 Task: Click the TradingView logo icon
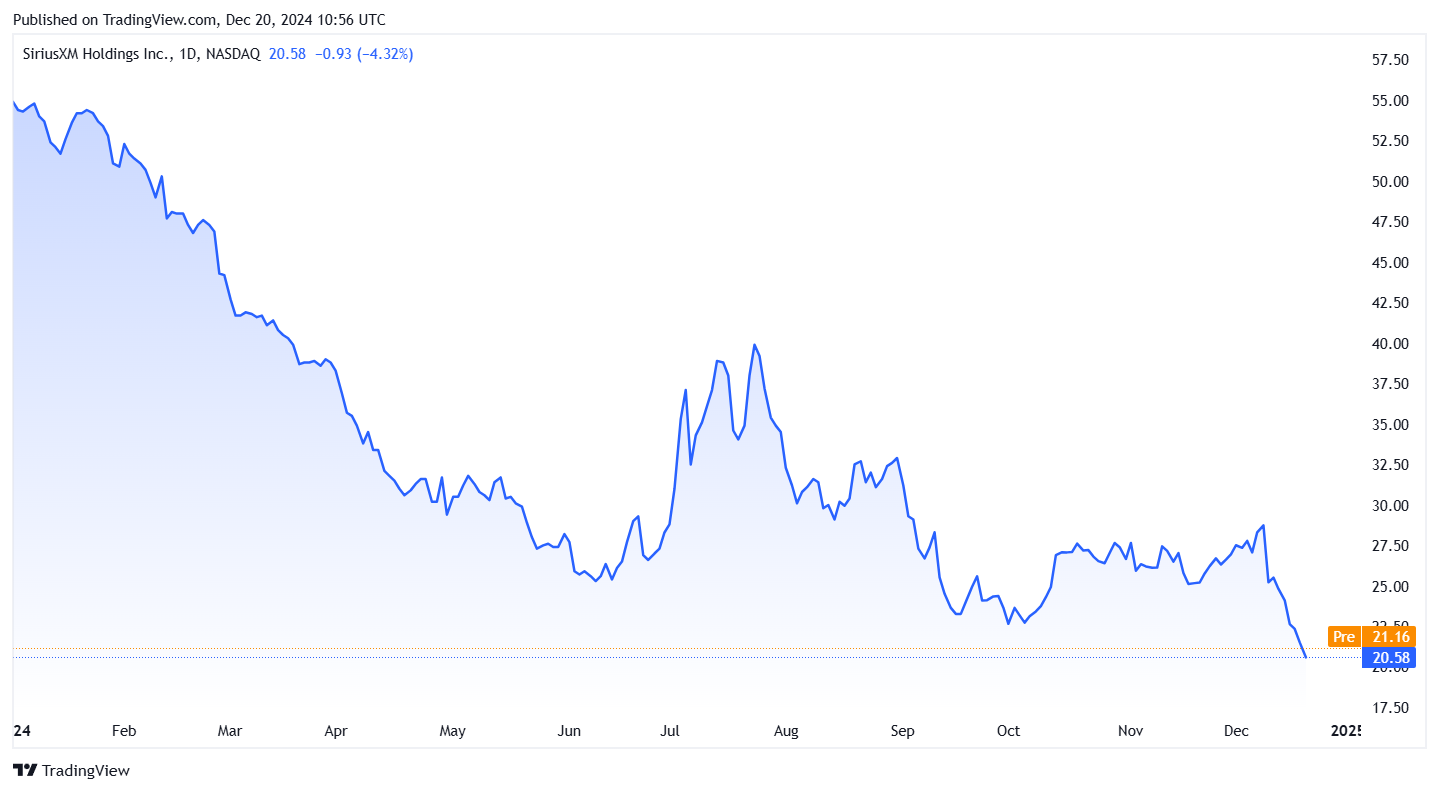25,770
